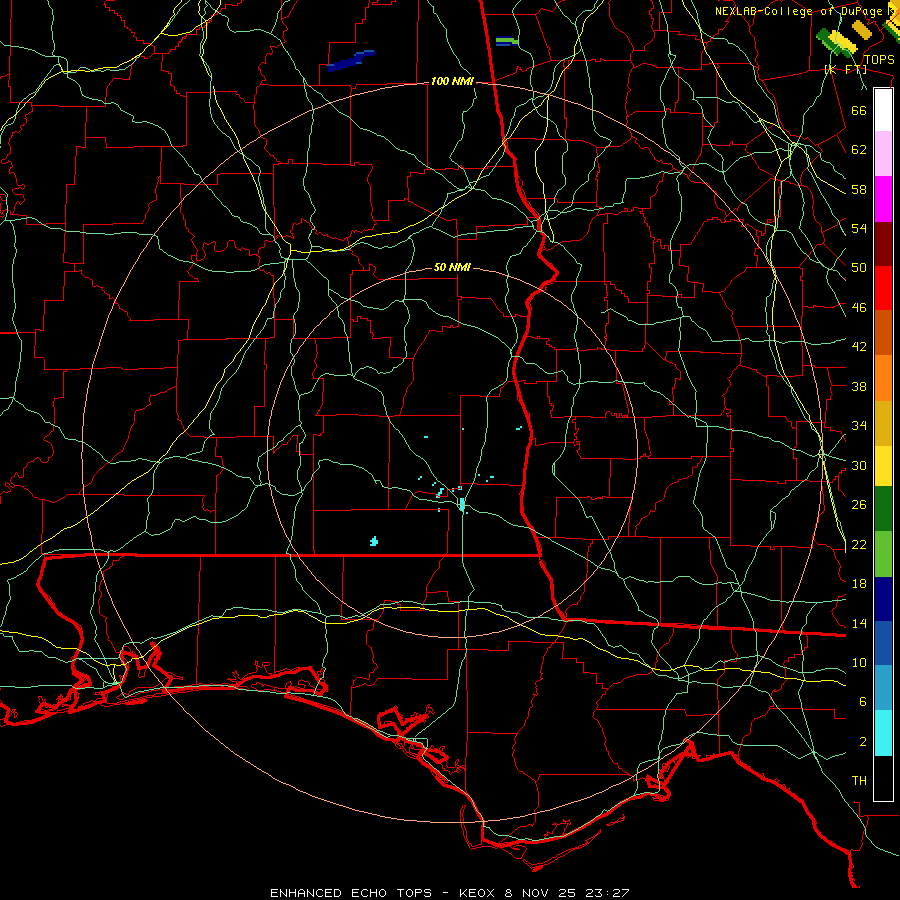Click the legend value 34

[859, 426]
